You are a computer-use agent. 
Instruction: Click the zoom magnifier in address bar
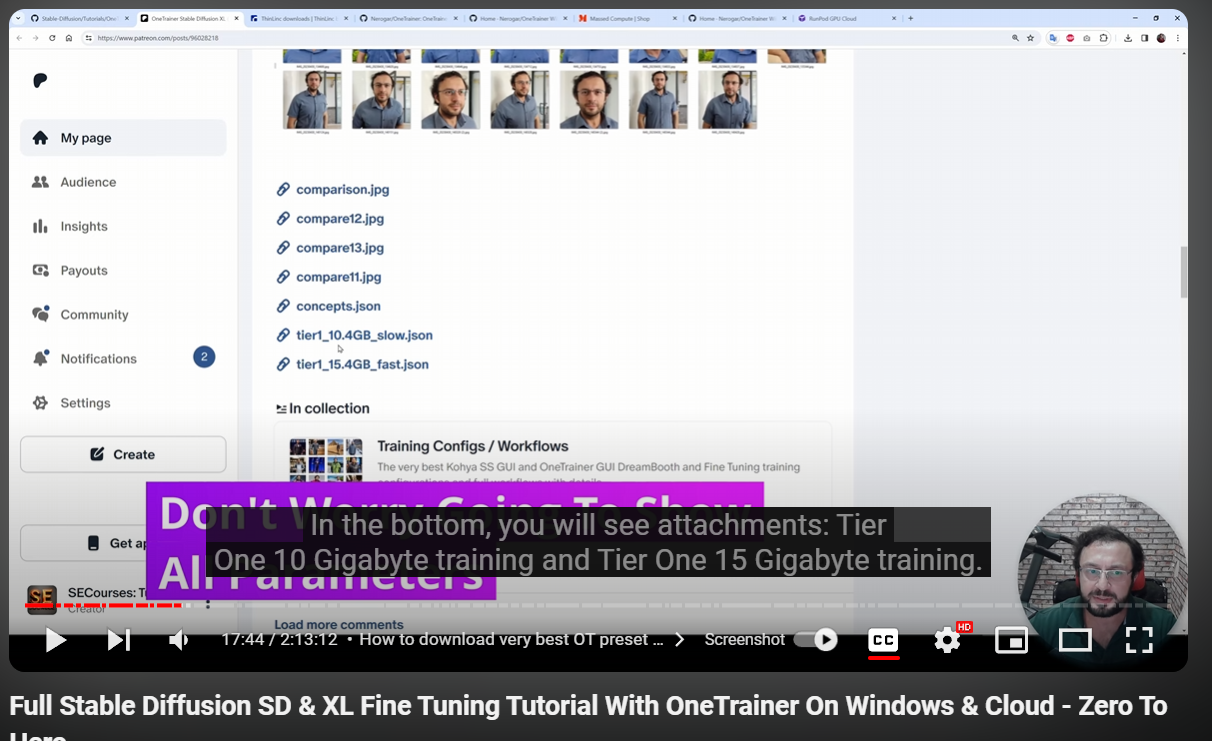click(x=1016, y=38)
